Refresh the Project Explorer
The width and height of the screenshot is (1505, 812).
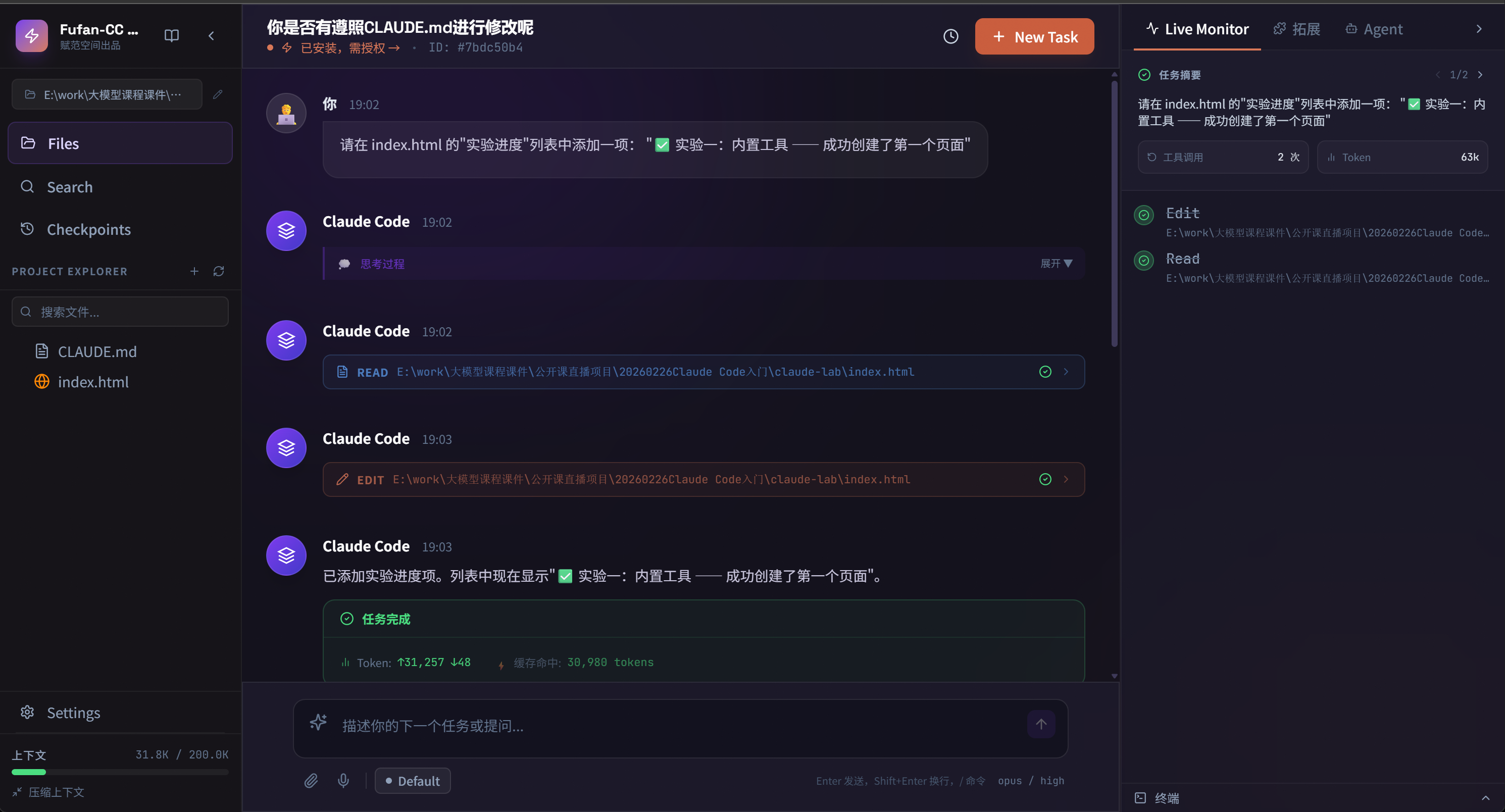pyautogui.click(x=219, y=271)
